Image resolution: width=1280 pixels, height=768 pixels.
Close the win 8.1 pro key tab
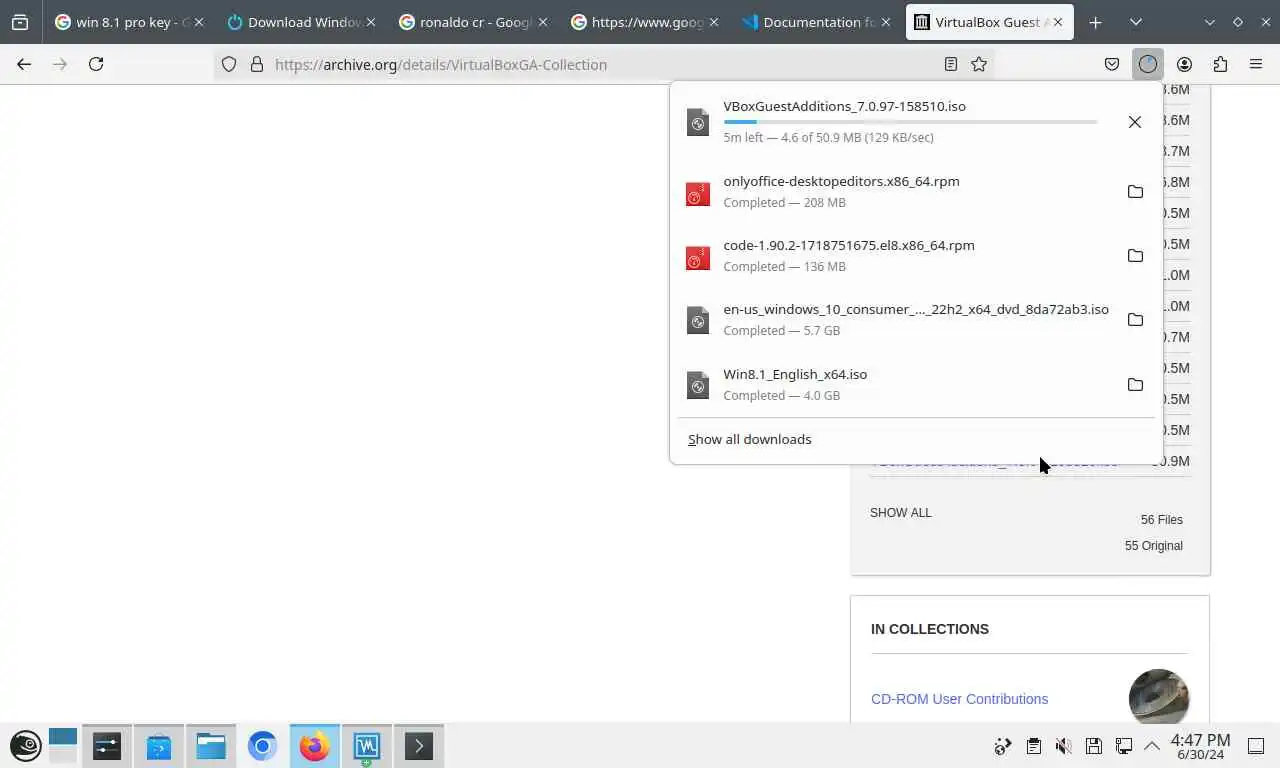[198, 22]
